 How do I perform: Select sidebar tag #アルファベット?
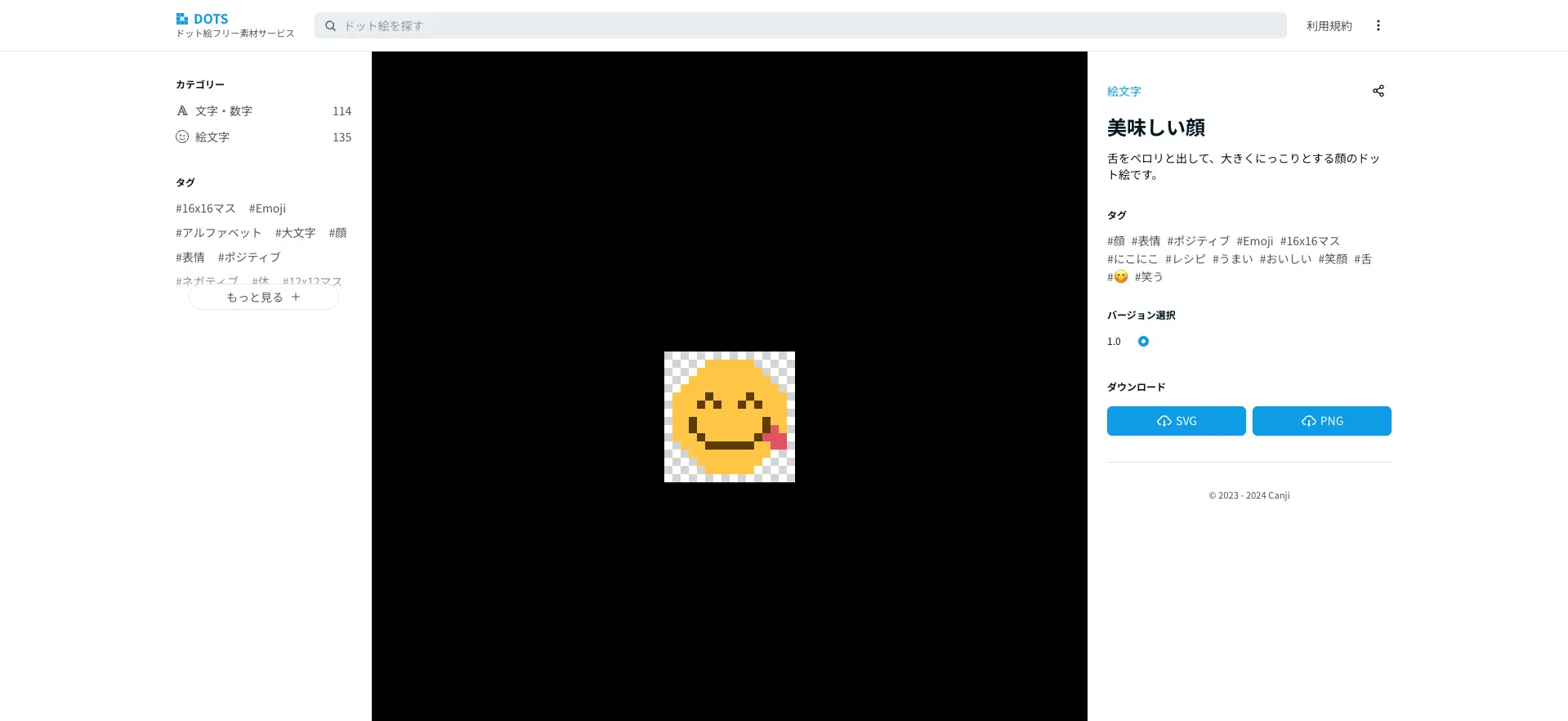tap(218, 233)
